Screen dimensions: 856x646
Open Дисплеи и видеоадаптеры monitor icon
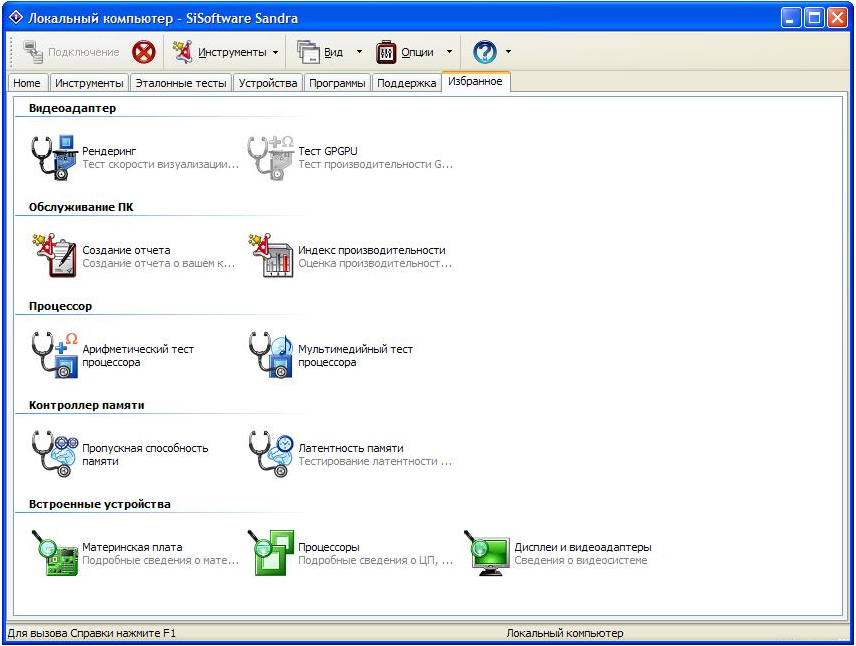pyautogui.click(x=486, y=553)
